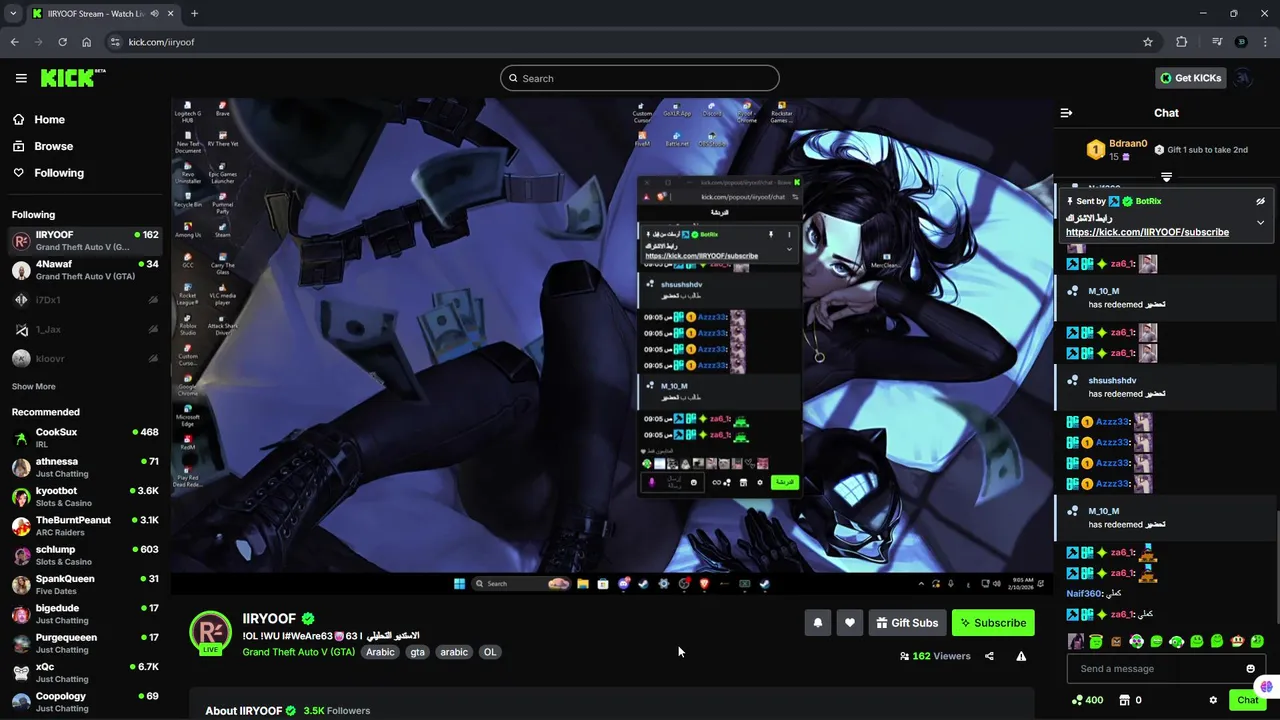Click the lowercase arabic tag
Image resolution: width=1280 pixels, height=720 pixels.
454,652
